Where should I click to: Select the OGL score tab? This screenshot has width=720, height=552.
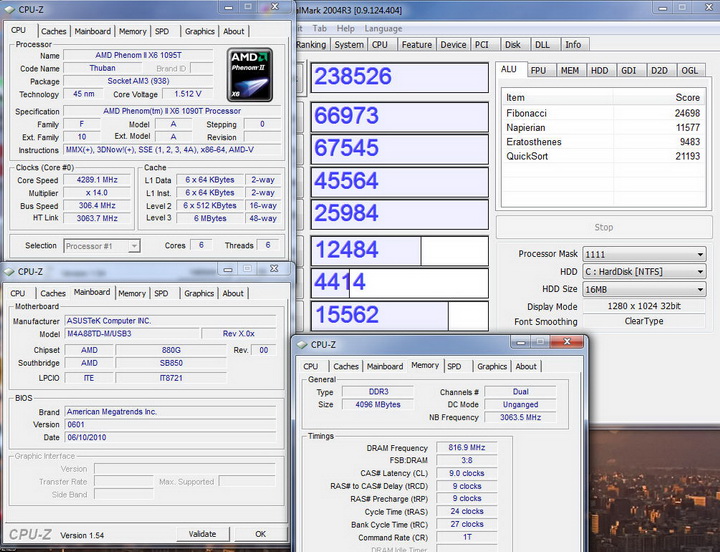pyautogui.click(x=690, y=70)
